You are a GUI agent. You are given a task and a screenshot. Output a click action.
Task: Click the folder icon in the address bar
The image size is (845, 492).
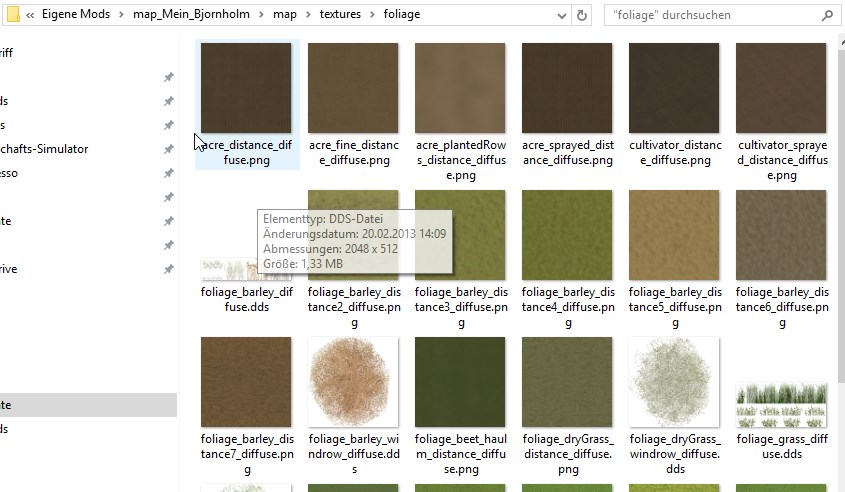click(x=14, y=14)
